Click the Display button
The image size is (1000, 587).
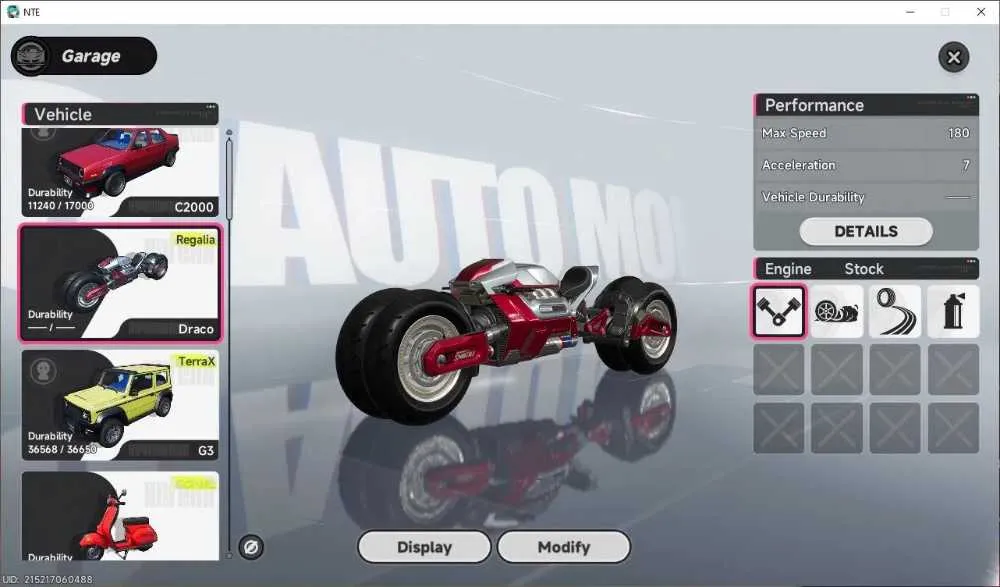coord(424,547)
